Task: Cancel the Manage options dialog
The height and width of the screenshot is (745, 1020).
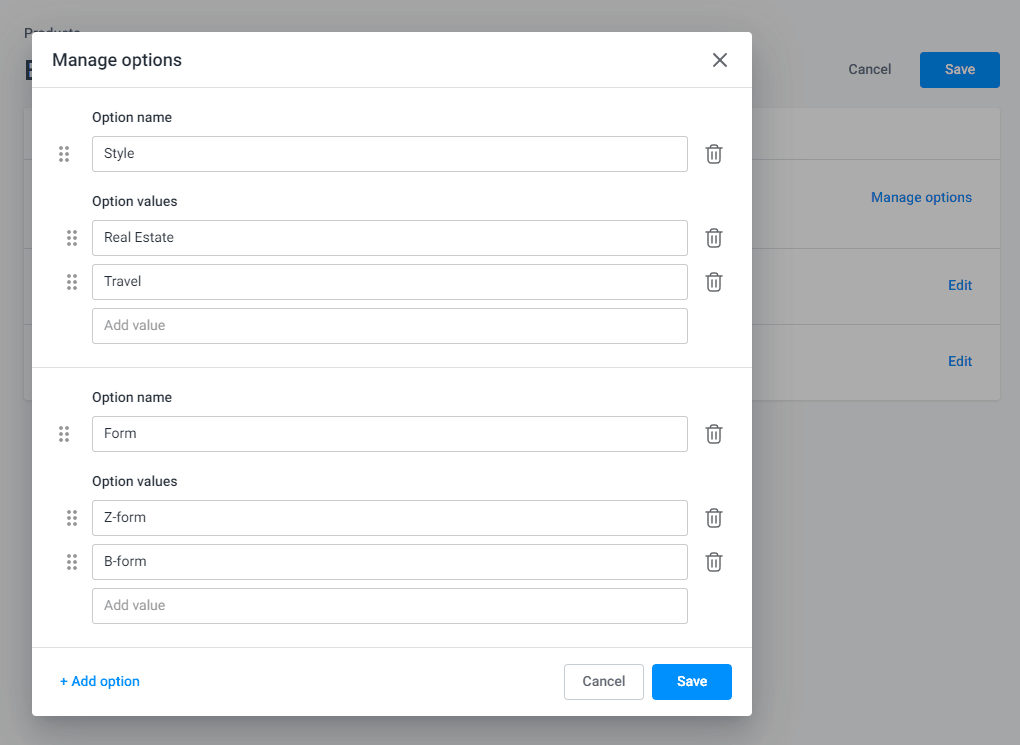Action: 603,681
